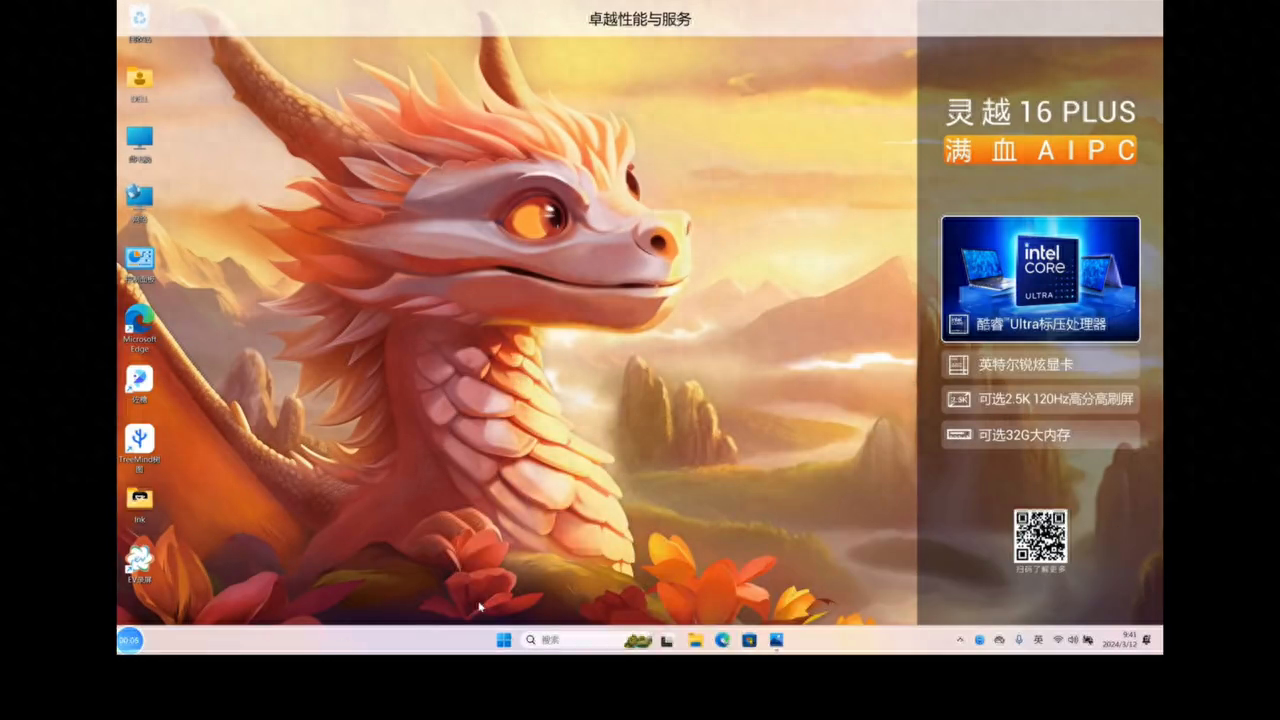Switch input language via the 英 indicator

click(1038, 640)
